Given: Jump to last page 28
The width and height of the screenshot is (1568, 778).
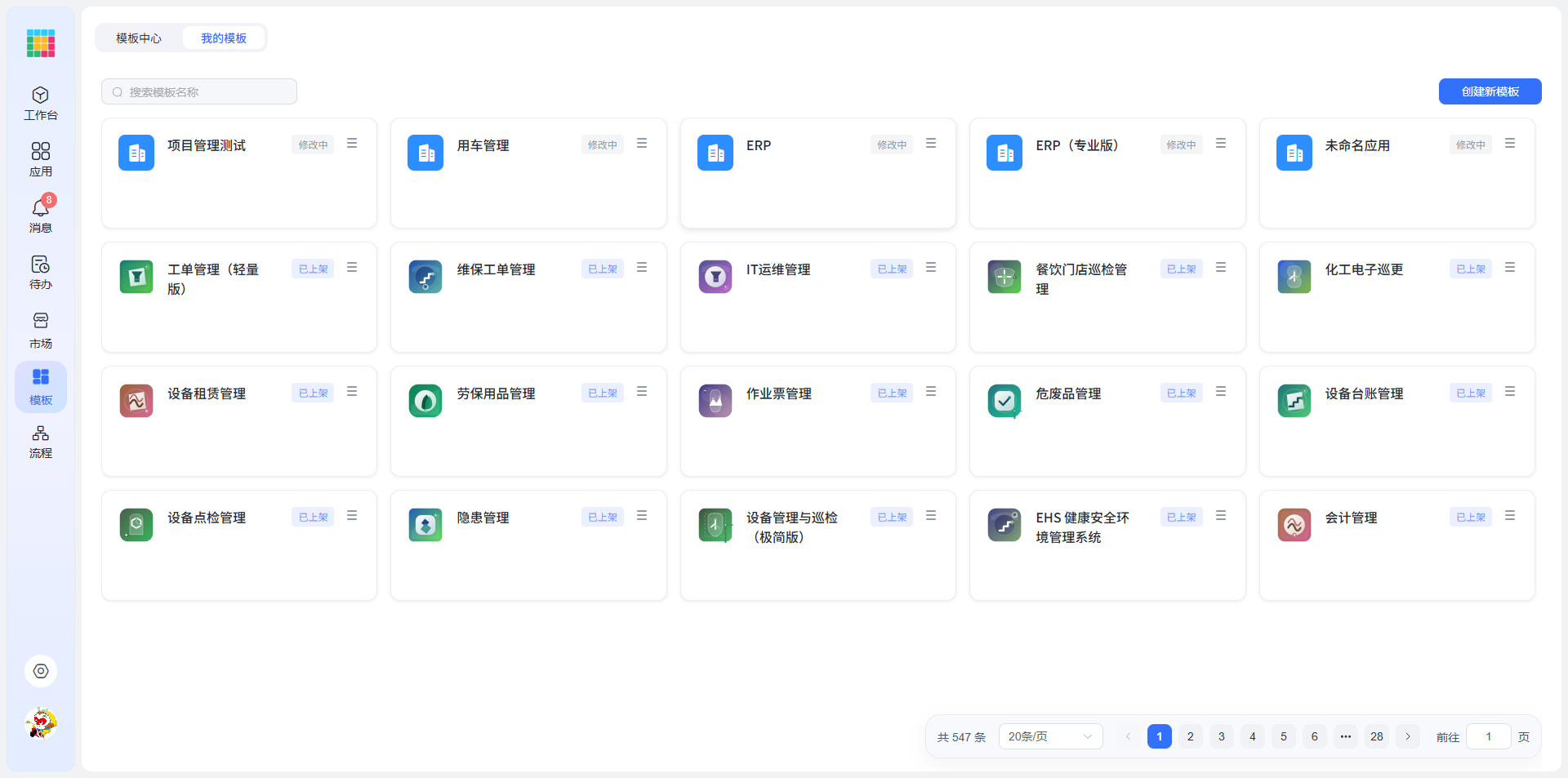Looking at the screenshot, I should [x=1377, y=736].
